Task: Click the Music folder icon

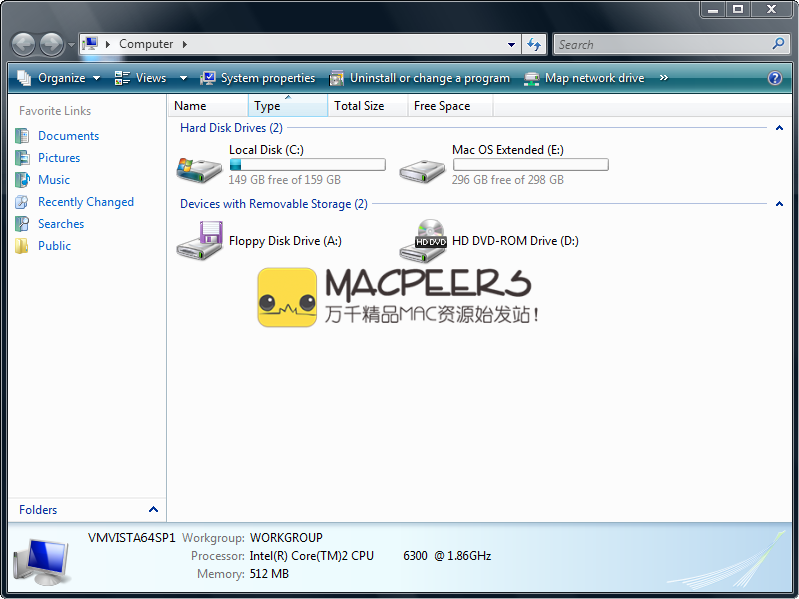Action: point(22,179)
